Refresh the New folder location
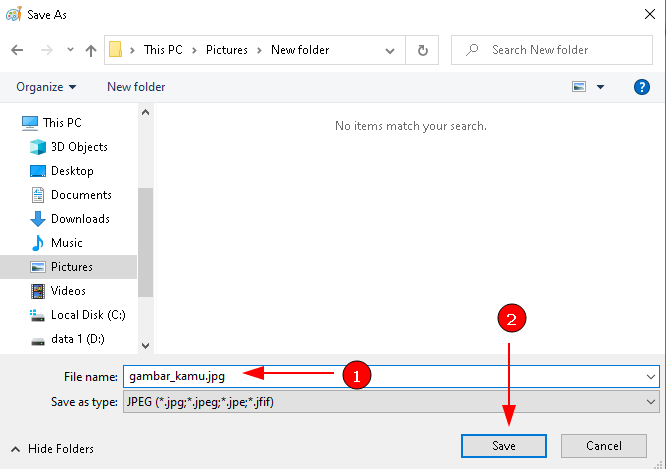This screenshot has height=469, width=666. [423, 50]
